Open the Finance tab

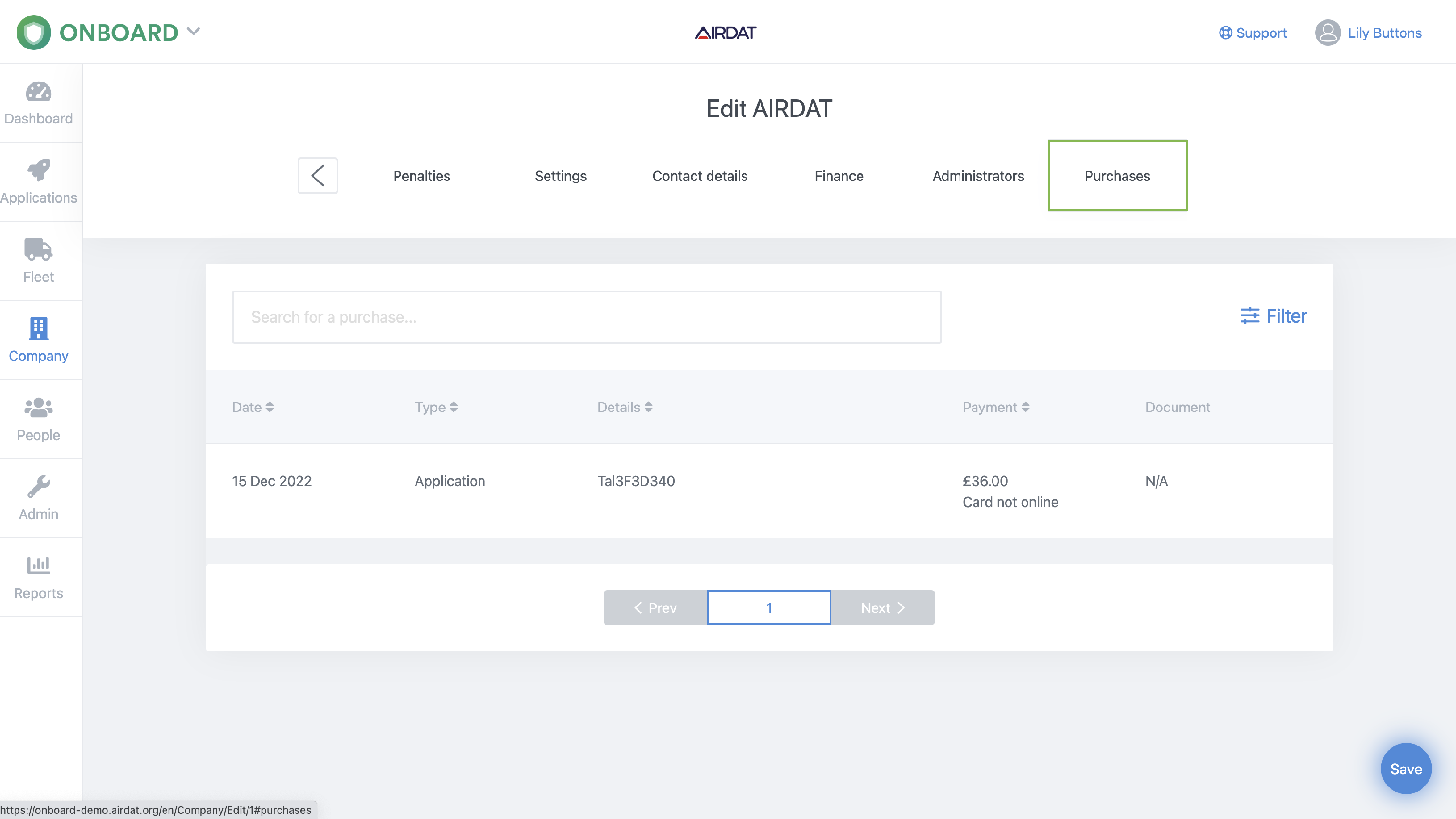pyautogui.click(x=839, y=176)
